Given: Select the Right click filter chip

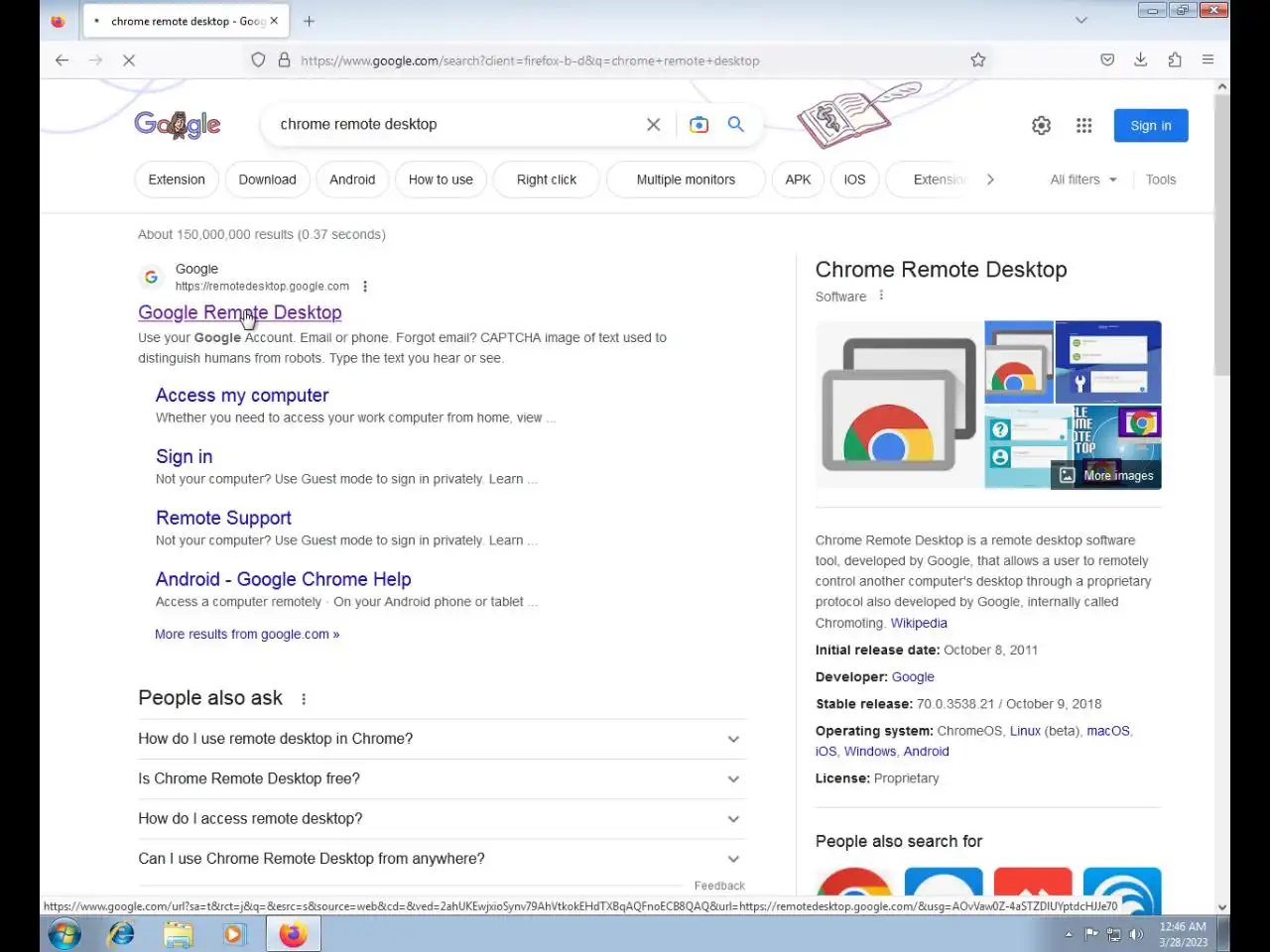Looking at the screenshot, I should click(x=547, y=179).
